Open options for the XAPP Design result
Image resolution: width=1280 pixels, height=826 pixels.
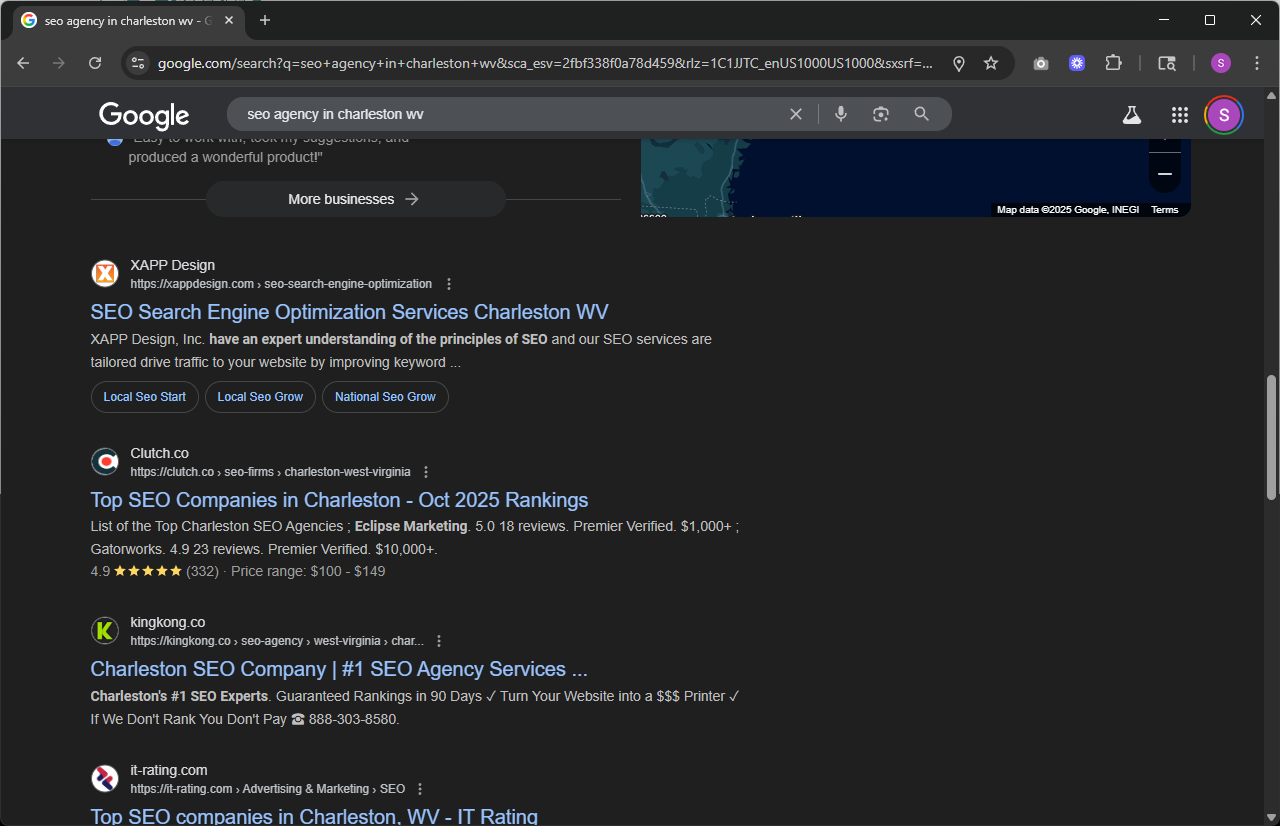click(x=449, y=284)
